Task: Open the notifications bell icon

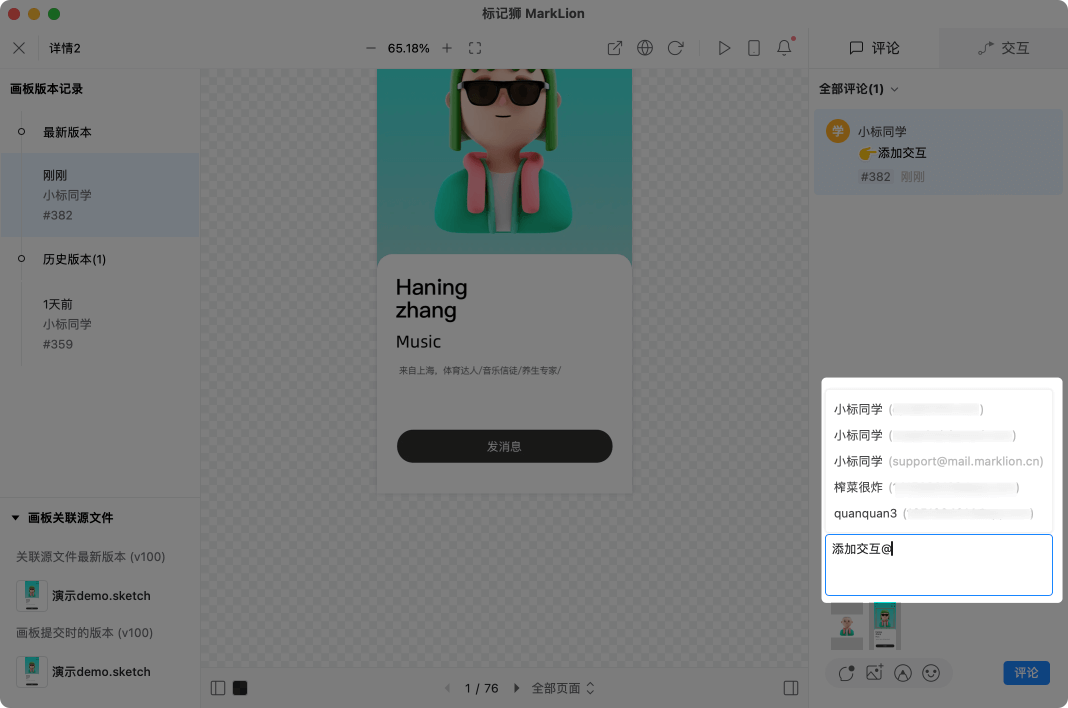Action: point(783,47)
